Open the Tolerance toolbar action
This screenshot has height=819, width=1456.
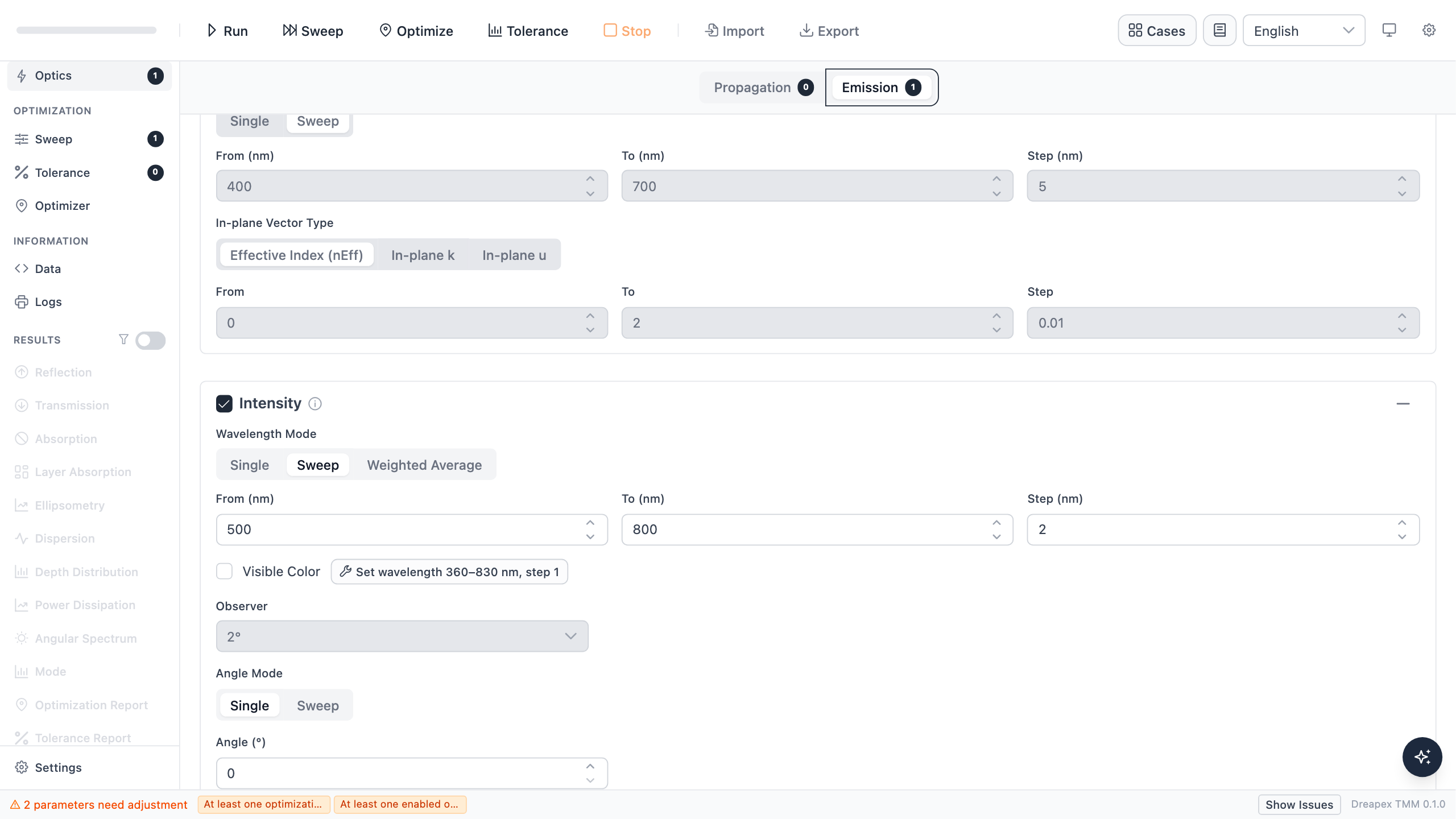(528, 31)
